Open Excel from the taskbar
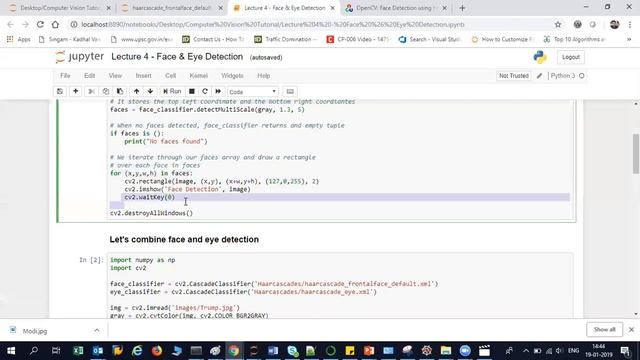Screen dimensions: 640x360 coord(78,351)
